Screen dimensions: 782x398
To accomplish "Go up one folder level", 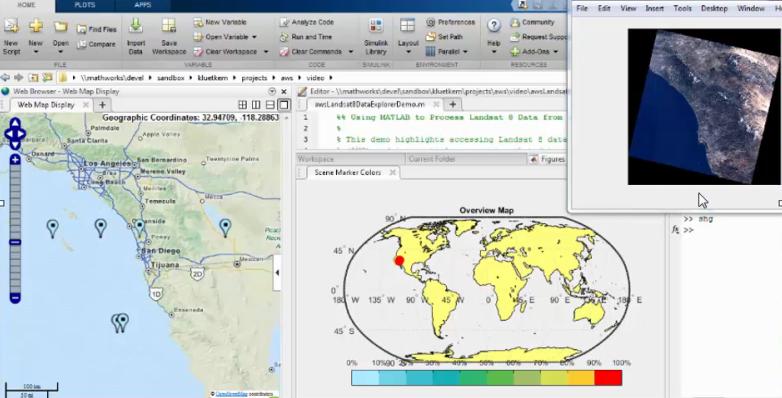I will [x=33, y=78].
